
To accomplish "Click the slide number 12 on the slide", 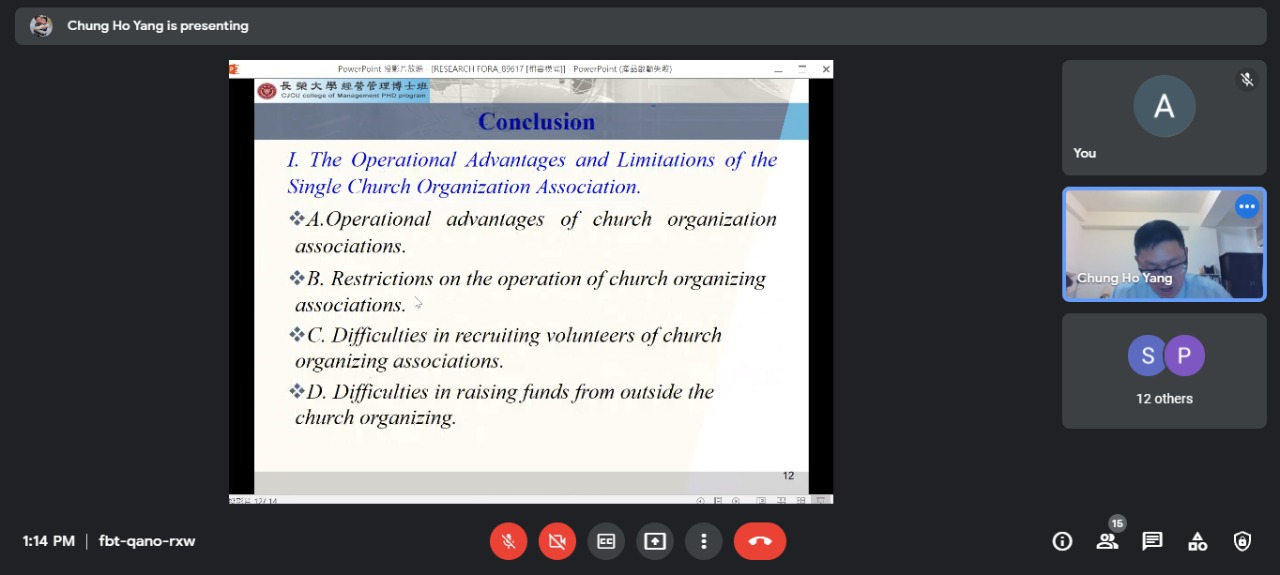I will tap(788, 476).
